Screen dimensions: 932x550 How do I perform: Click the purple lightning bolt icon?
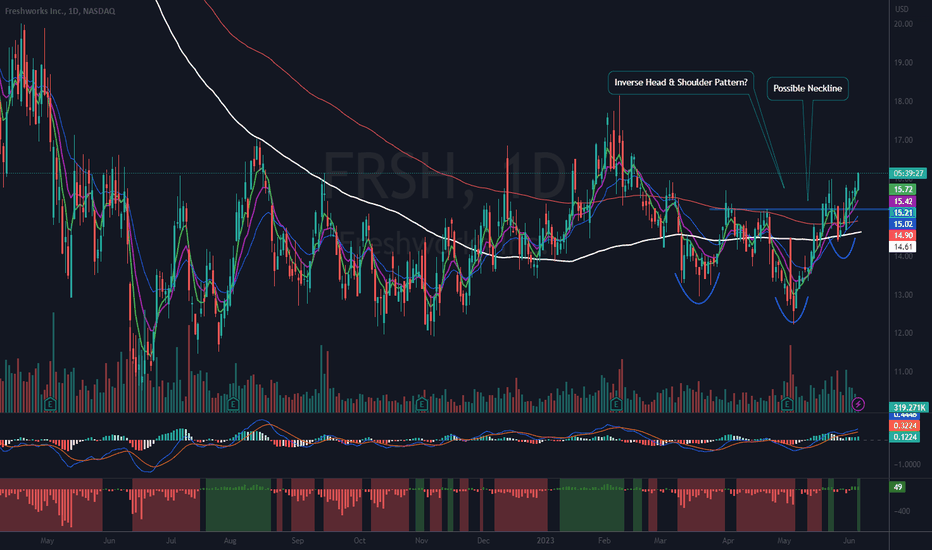pyautogui.click(x=858, y=404)
